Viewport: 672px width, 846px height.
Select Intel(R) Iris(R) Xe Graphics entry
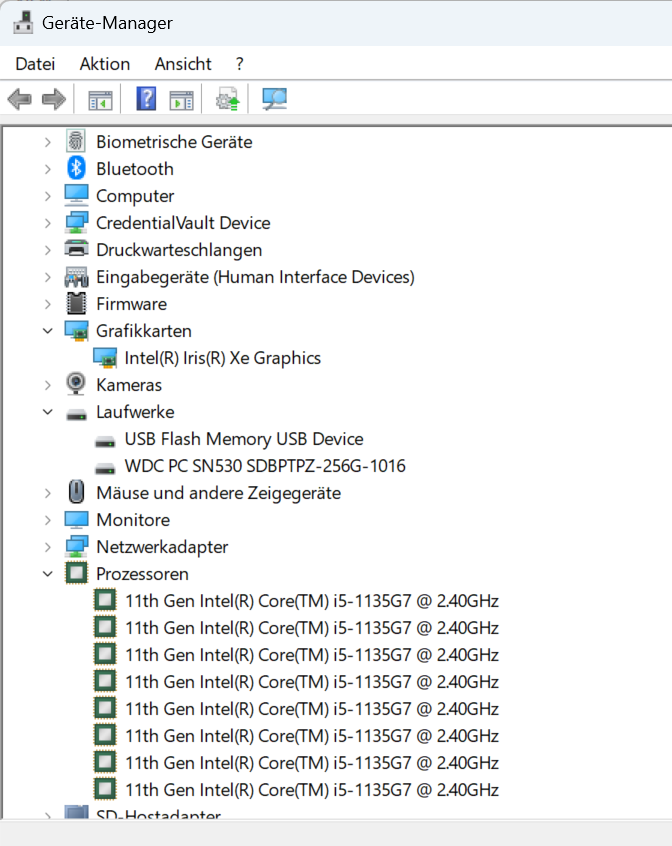click(x=222, y=358)
